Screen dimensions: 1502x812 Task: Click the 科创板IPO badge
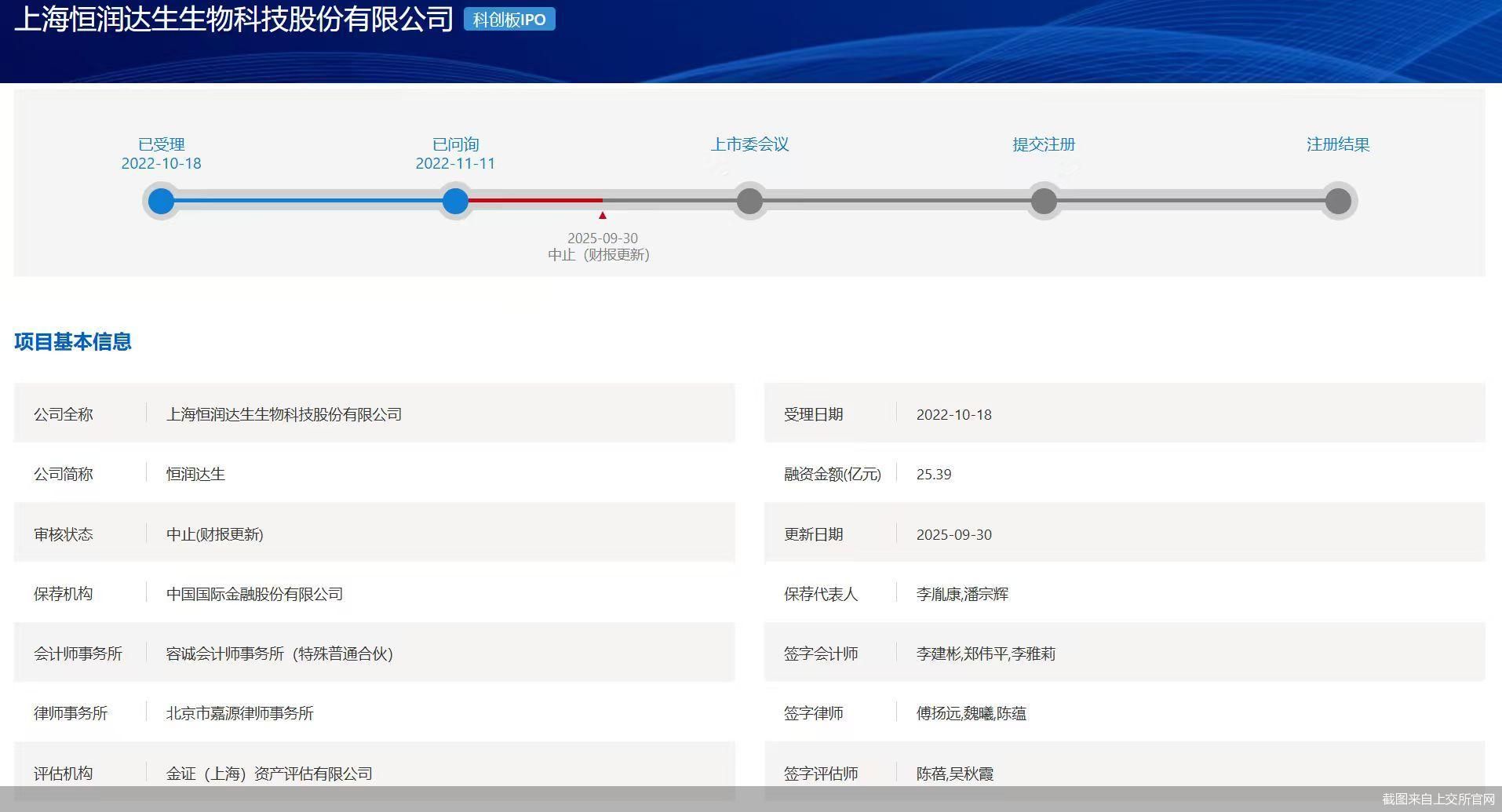[510, 19]
